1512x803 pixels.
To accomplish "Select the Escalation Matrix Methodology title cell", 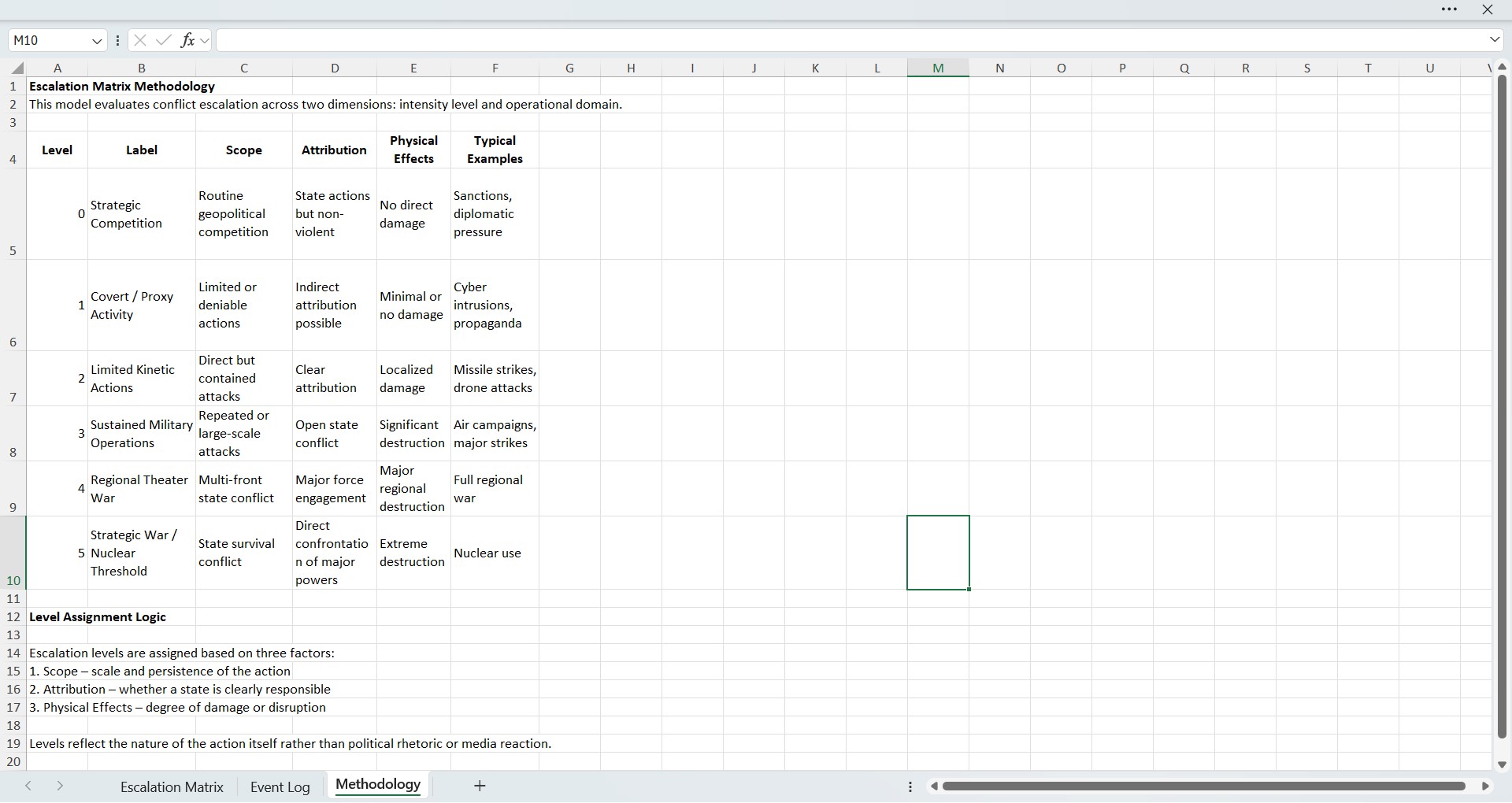I will (122, 87).
